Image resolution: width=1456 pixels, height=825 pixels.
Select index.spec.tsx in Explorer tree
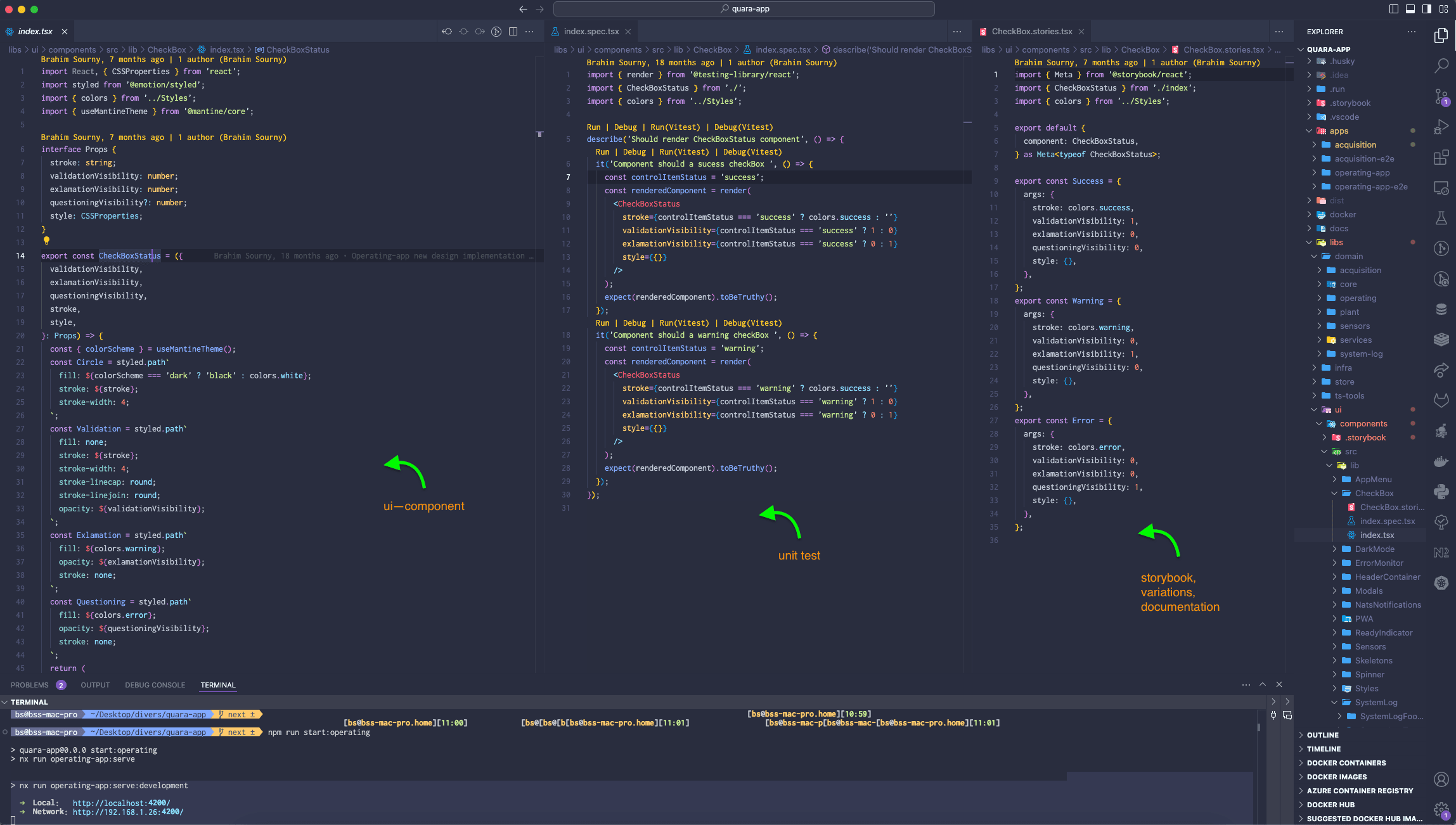coord(1387,521)
